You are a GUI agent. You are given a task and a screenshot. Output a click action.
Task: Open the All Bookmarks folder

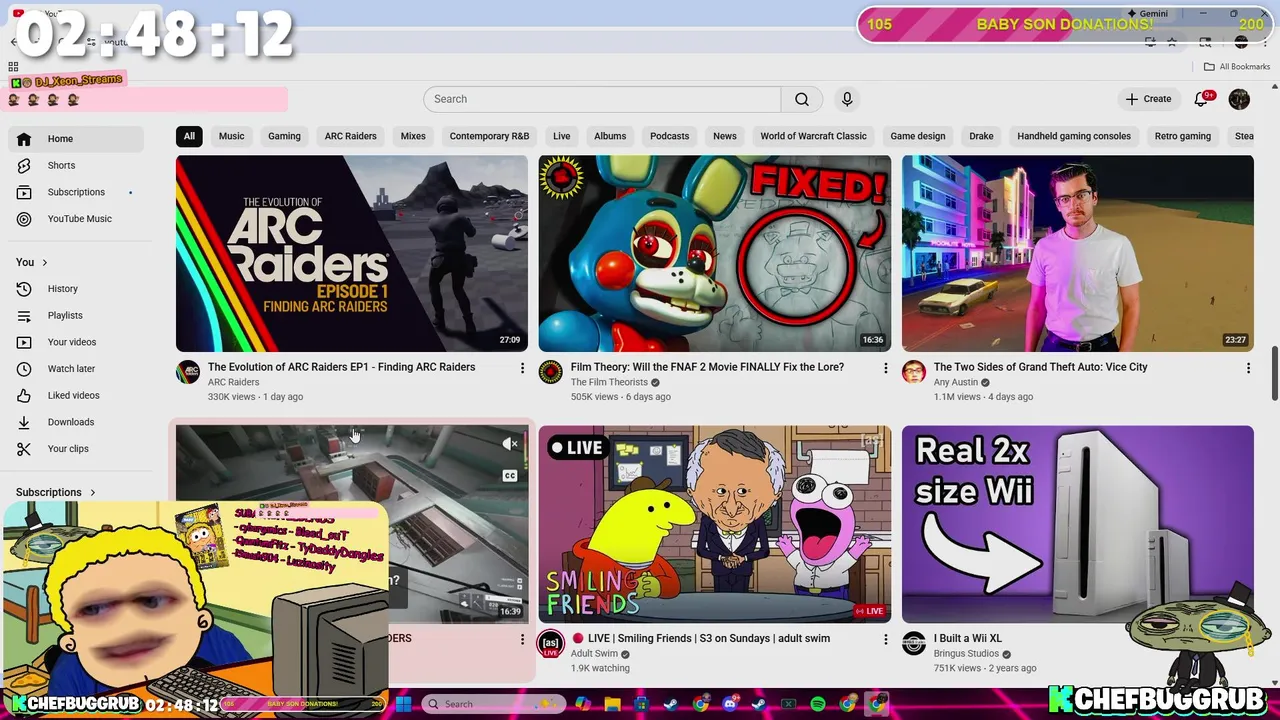pyautogui.click(x=1237, y=67)
